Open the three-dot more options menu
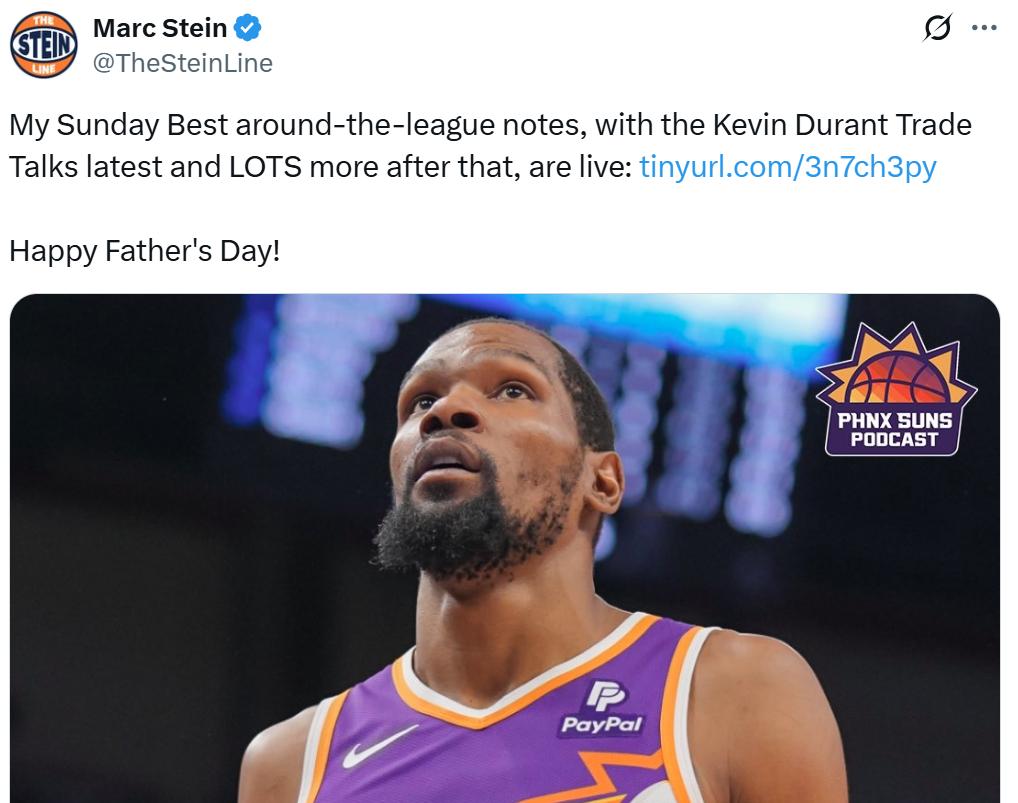The image size is (1018, 803). pyautogui.click(x=984, y=28)
